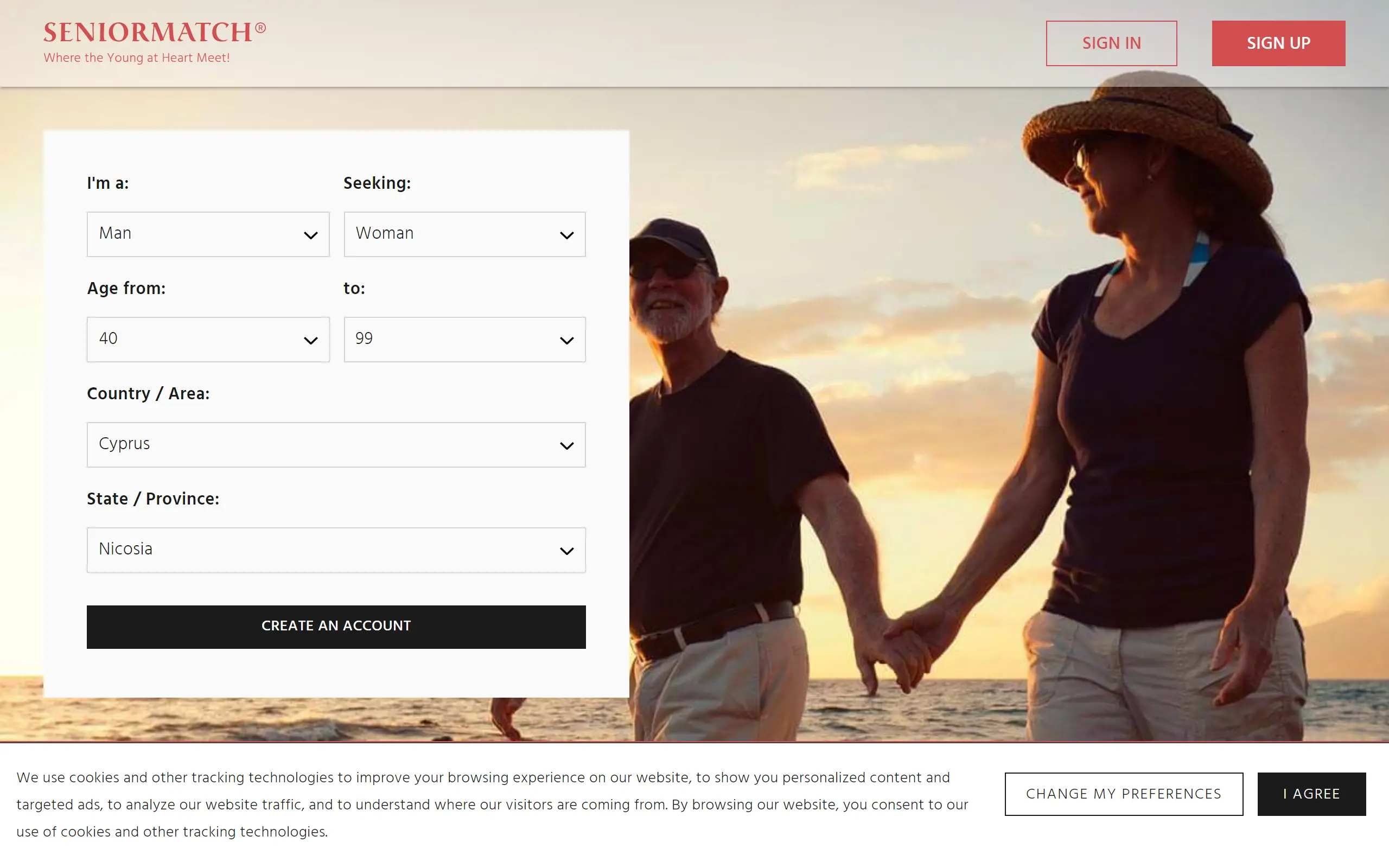Click the SeniorMatch logo

154,33
